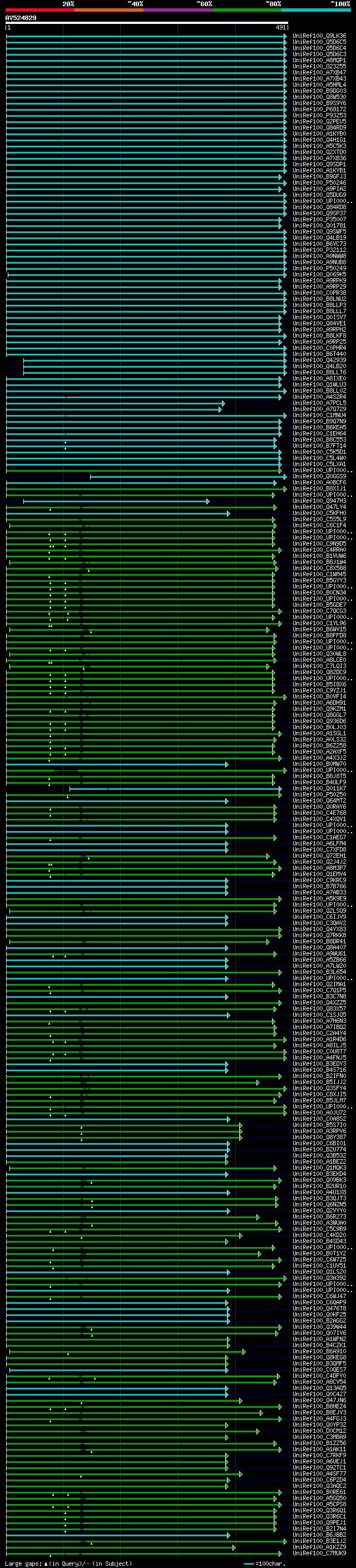Click hit name UniRef100_A1AK11

[319, 1450]
